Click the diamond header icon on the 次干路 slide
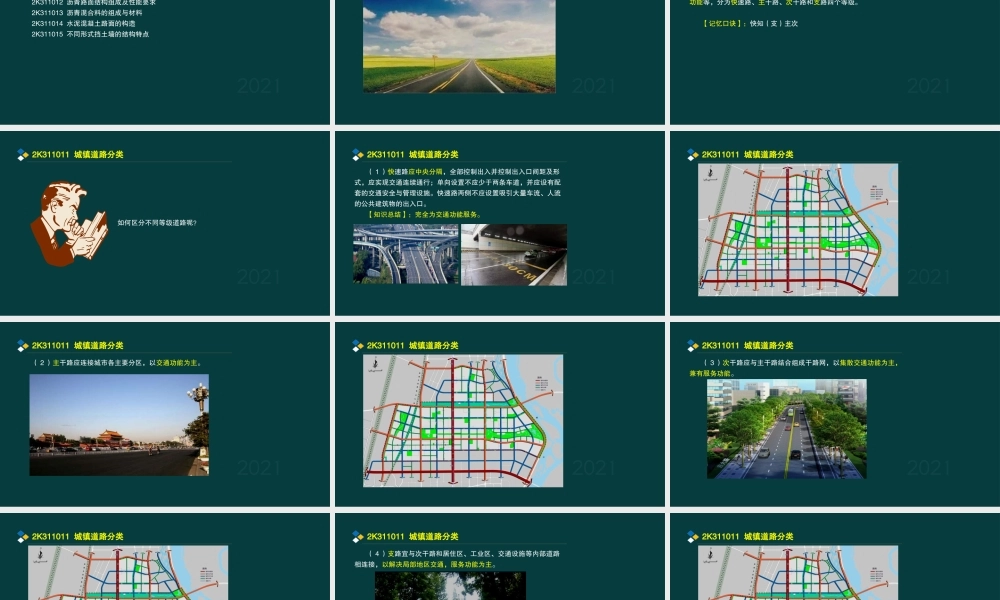The height and width of the screenshot is (600, 1000). (691, 345)
